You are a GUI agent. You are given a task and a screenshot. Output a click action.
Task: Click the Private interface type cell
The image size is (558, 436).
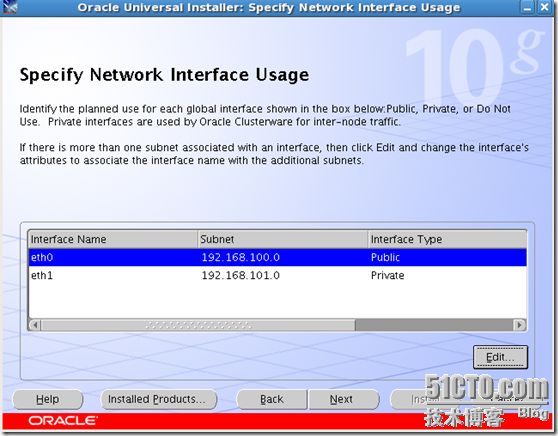coord(447,275)
